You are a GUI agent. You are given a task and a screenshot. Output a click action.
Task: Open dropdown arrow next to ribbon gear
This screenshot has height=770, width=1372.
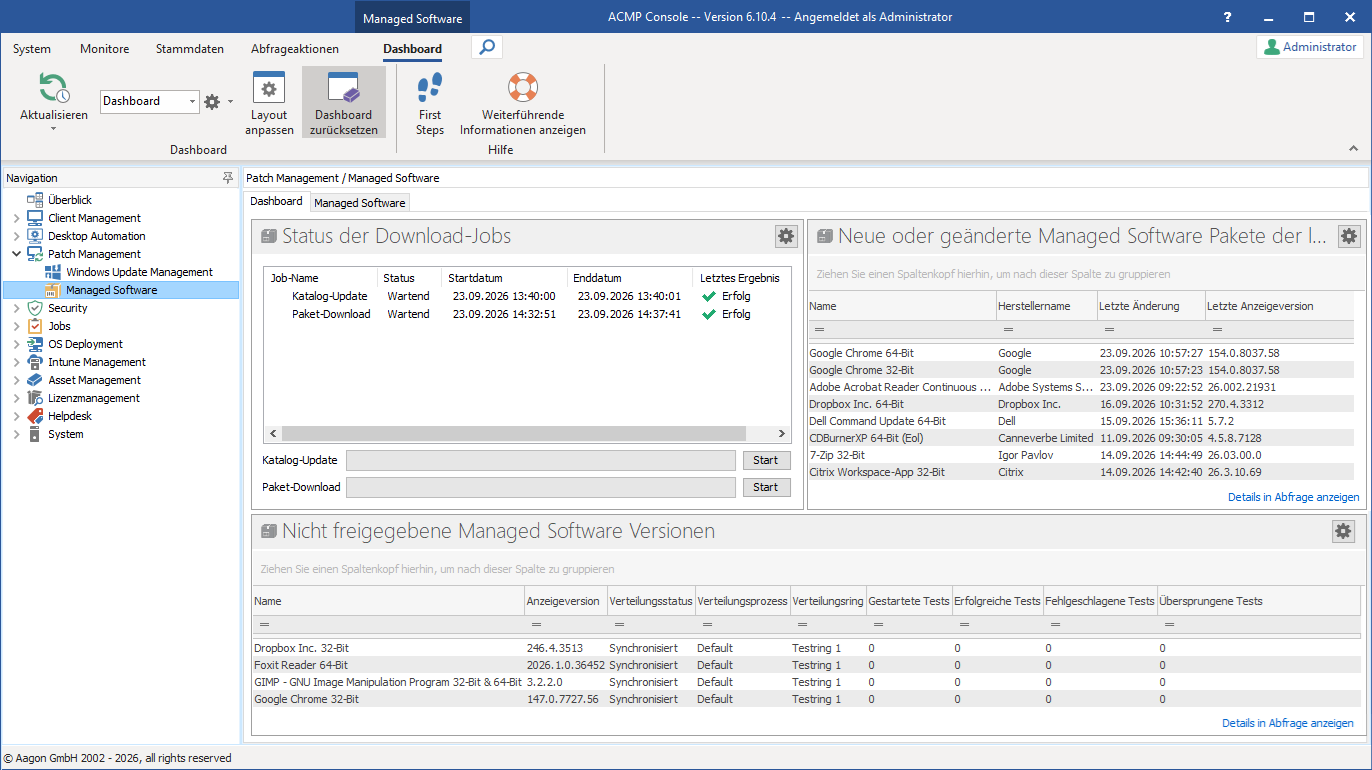coord(231,101)
